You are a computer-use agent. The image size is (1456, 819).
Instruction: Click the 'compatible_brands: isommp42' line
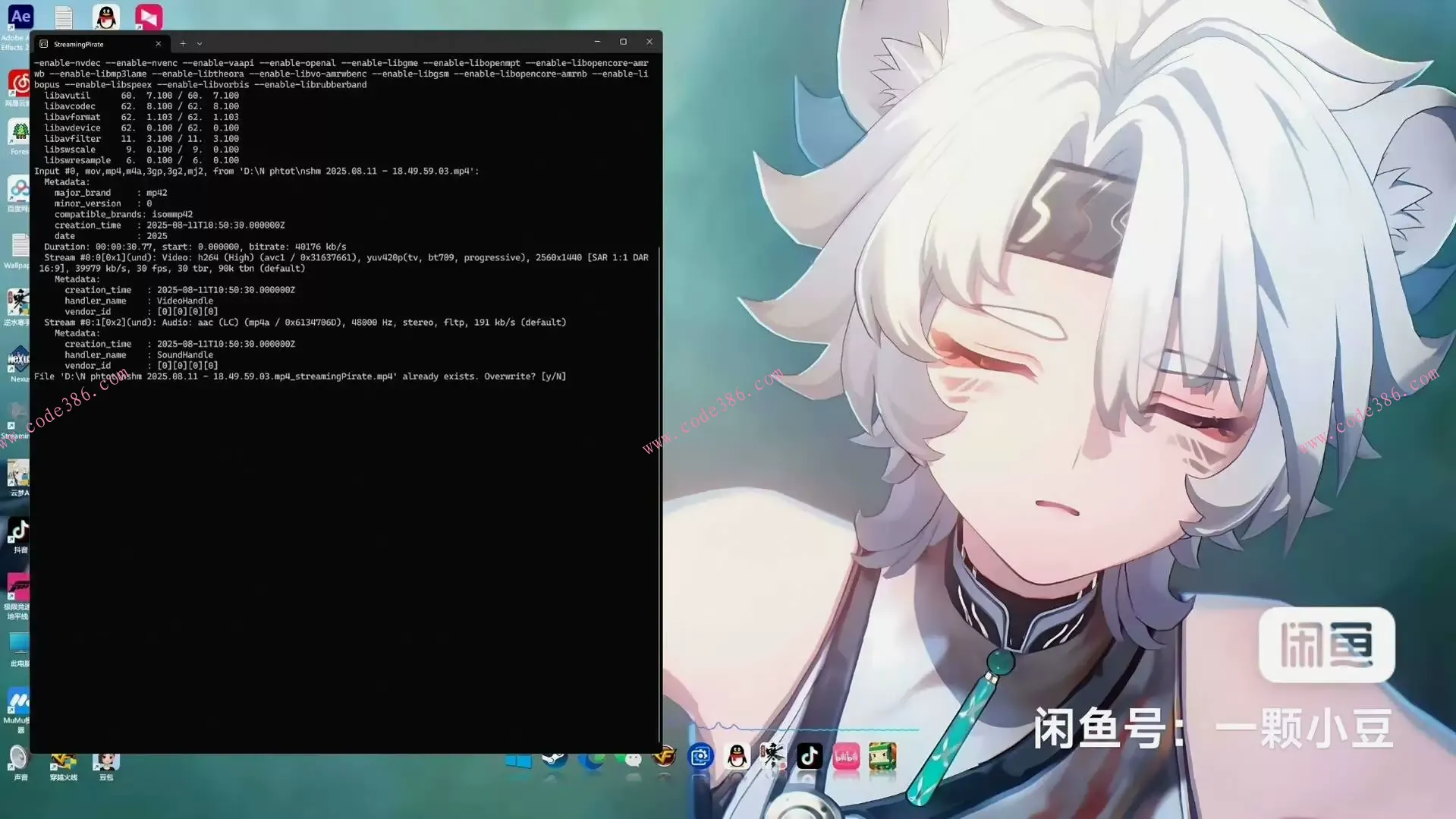tap(124, 214)
